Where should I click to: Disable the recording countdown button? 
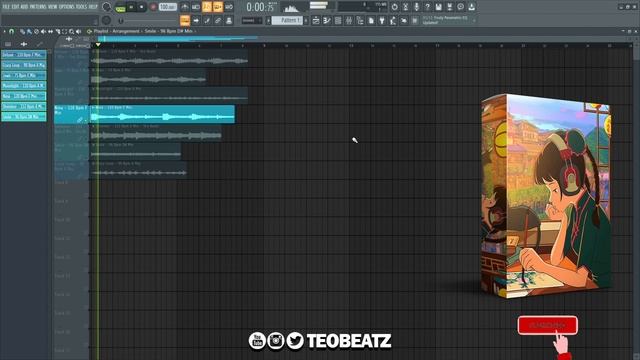(x=207, y=7)
